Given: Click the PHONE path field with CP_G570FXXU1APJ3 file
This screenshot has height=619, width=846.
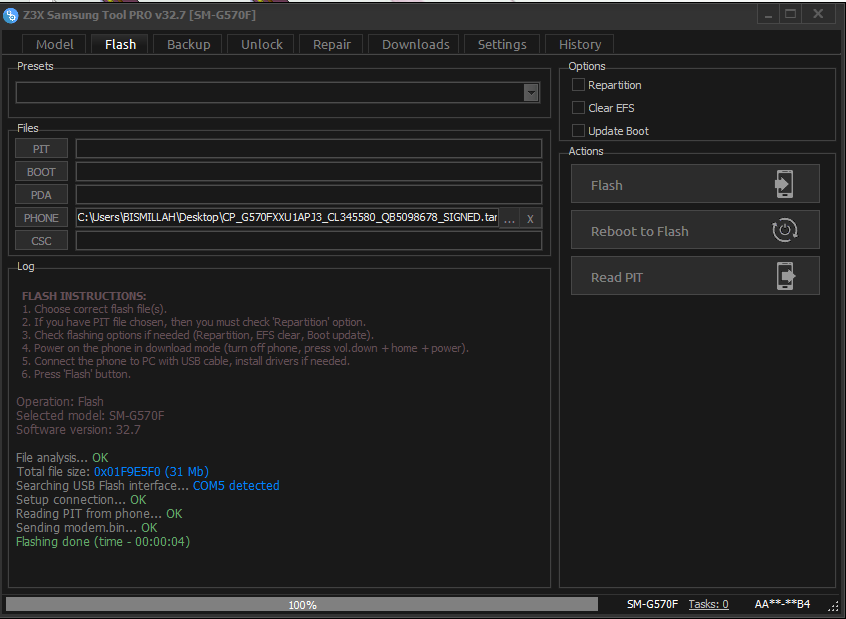Looking at the screenshot, I should (287, 218).
